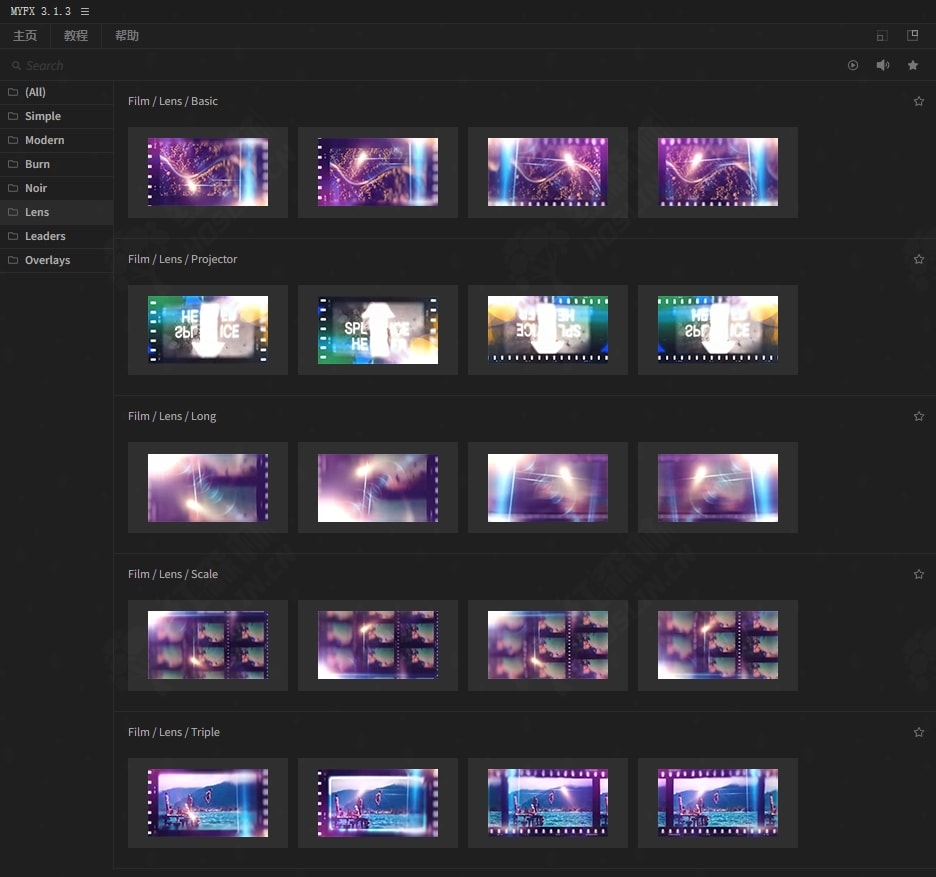Select fourth thumbnail in Lens / Basic
936x877 pixels.
click(718, 172)
